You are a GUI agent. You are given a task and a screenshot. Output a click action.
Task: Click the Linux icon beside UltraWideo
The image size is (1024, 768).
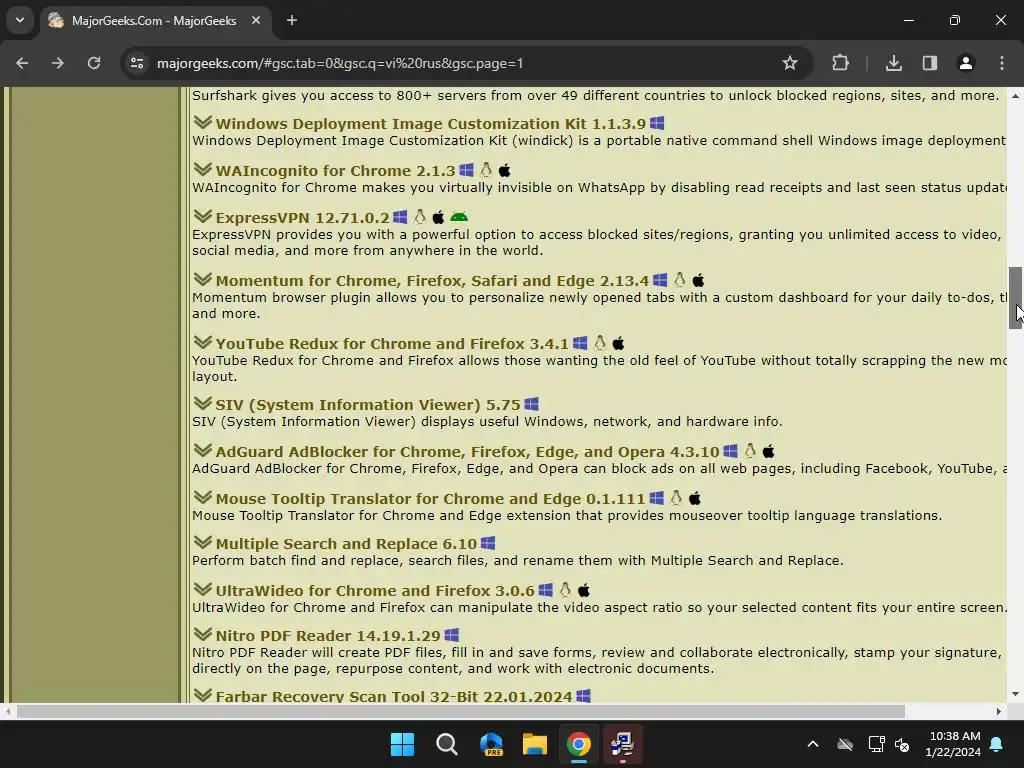[565, 590]
